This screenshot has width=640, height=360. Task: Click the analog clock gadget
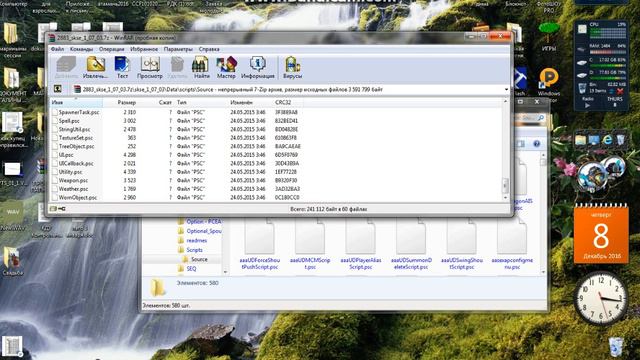600,299
